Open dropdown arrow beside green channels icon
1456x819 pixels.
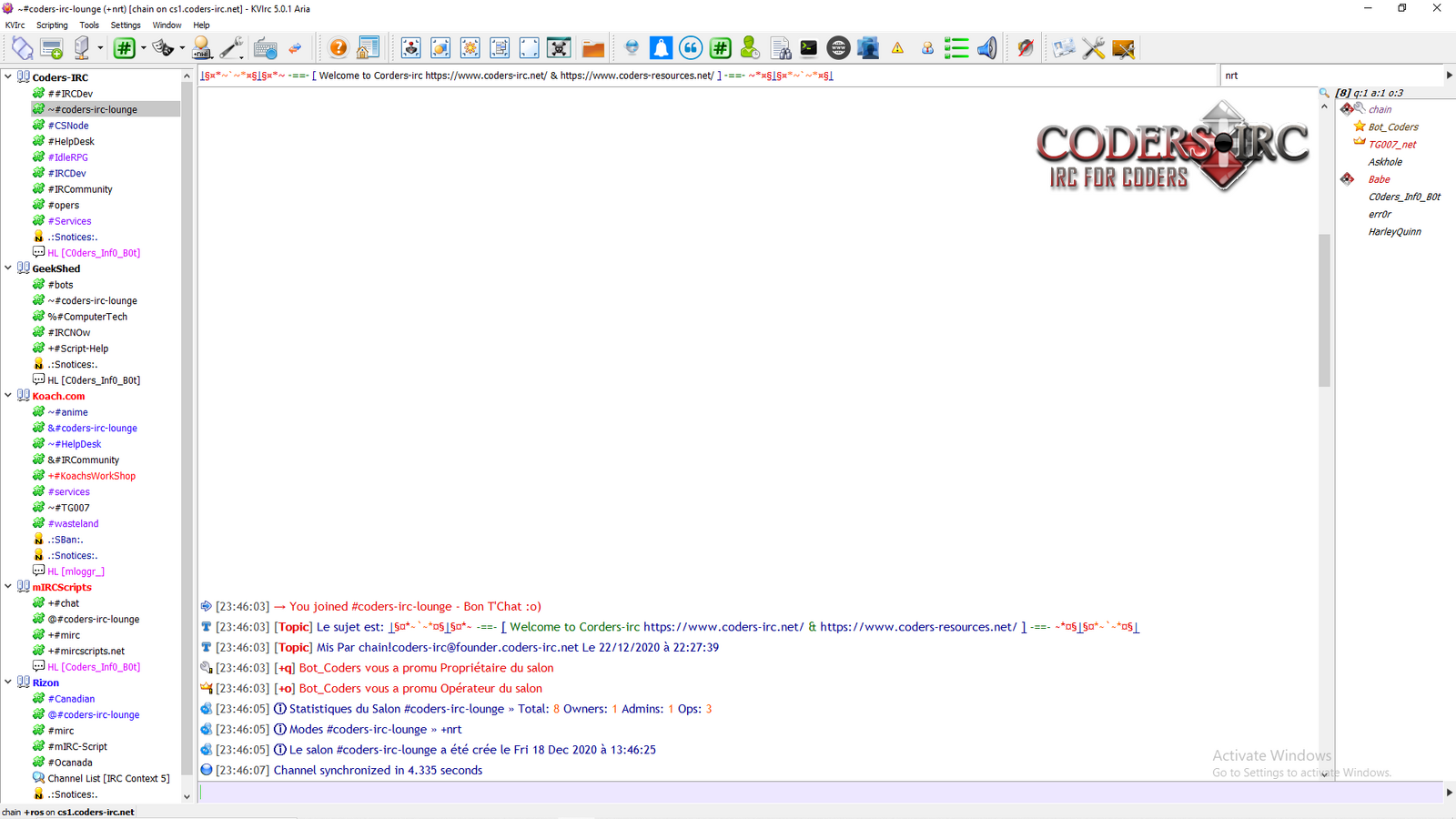tap(144, 48)
